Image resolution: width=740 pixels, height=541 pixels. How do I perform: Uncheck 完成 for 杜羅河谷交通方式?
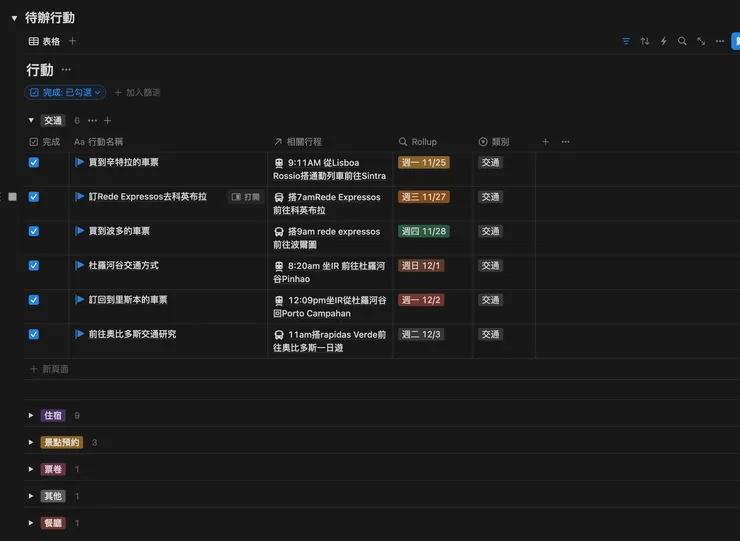coord(34,265)
